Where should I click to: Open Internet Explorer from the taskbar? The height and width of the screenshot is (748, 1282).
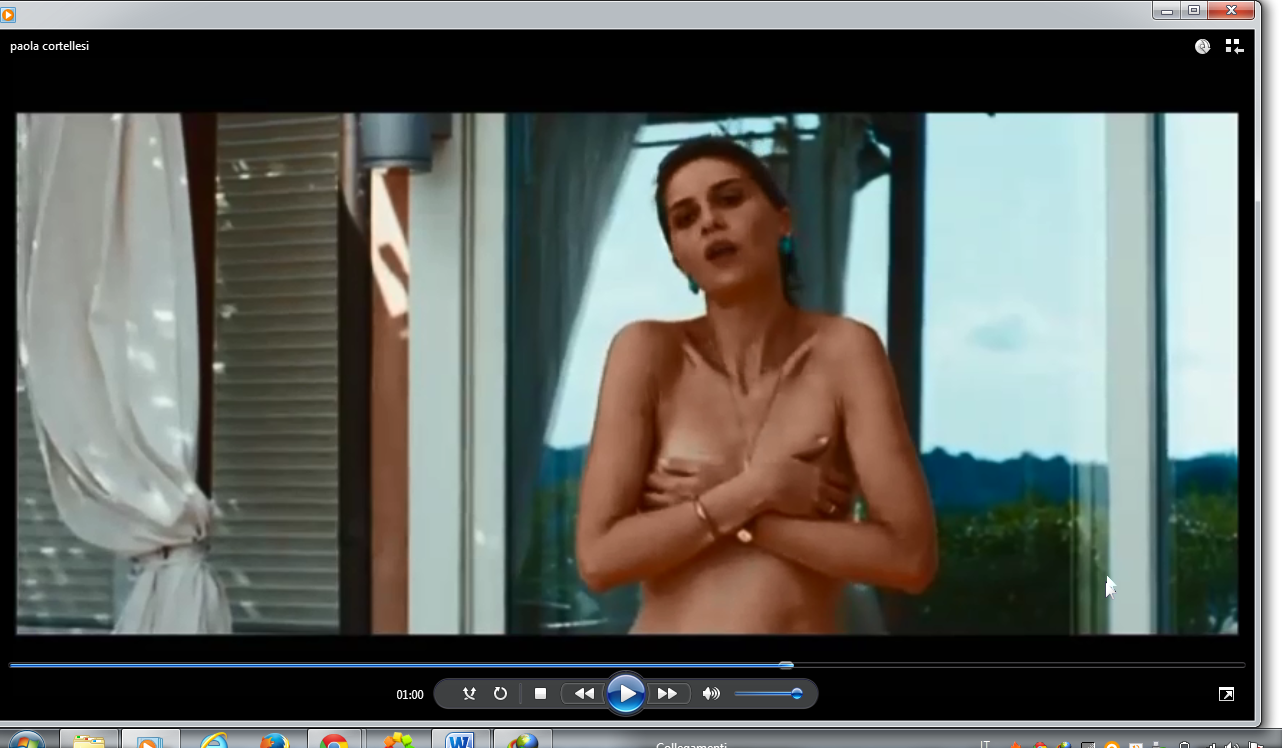pyautogui.click(x=213, y=741)
